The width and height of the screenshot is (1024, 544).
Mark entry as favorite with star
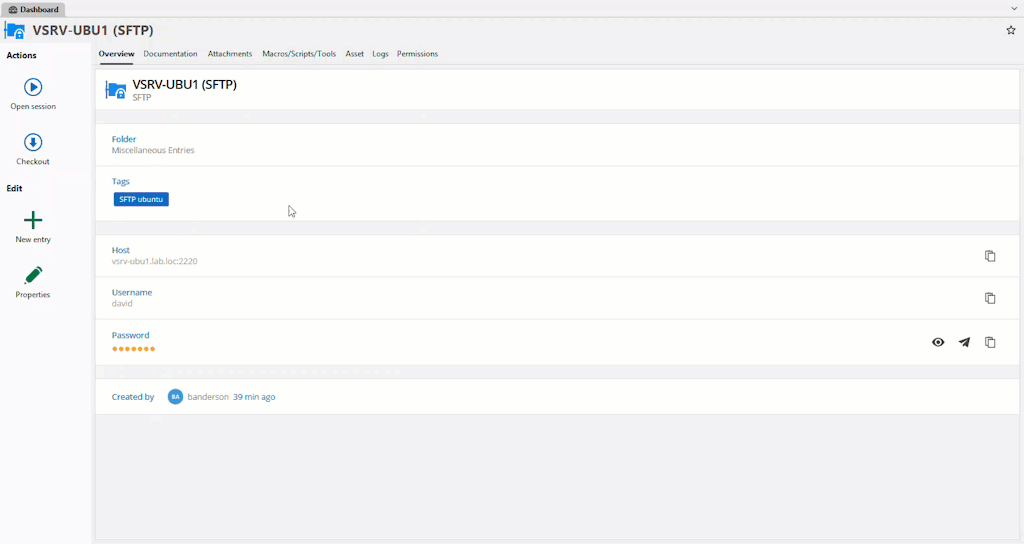(1010, 31)
